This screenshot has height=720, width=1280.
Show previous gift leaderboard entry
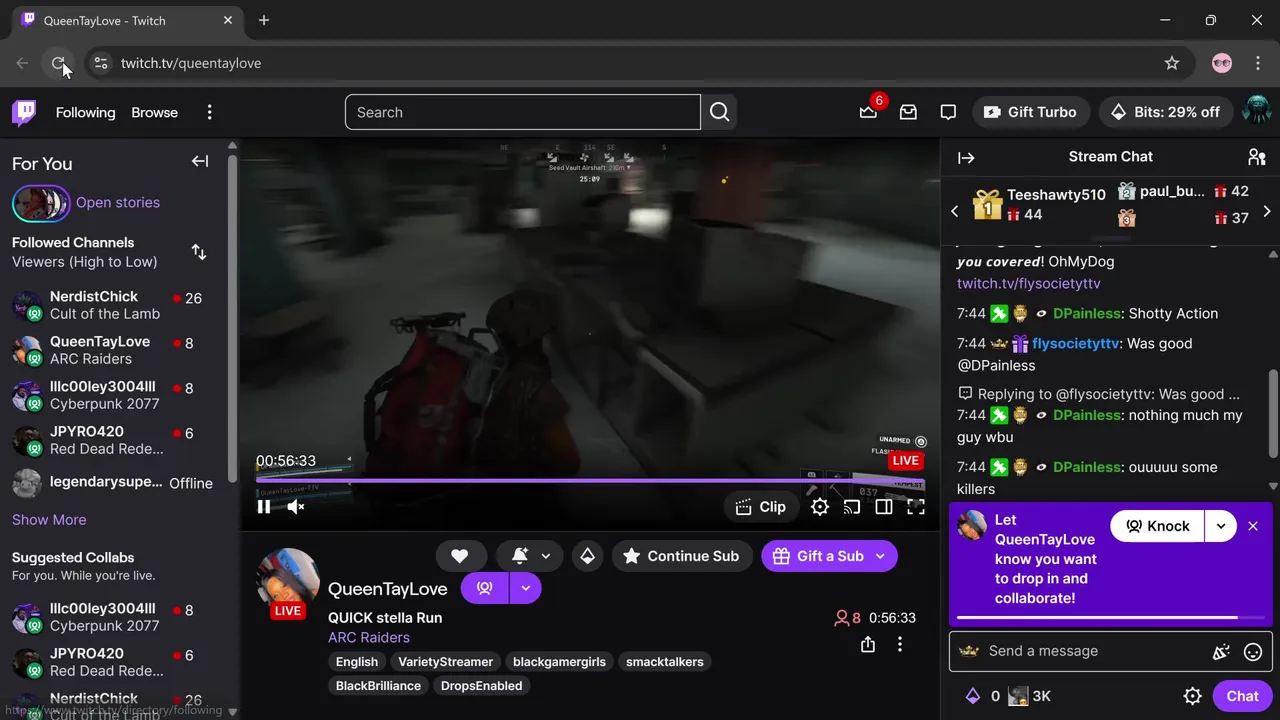coord(954,211)
